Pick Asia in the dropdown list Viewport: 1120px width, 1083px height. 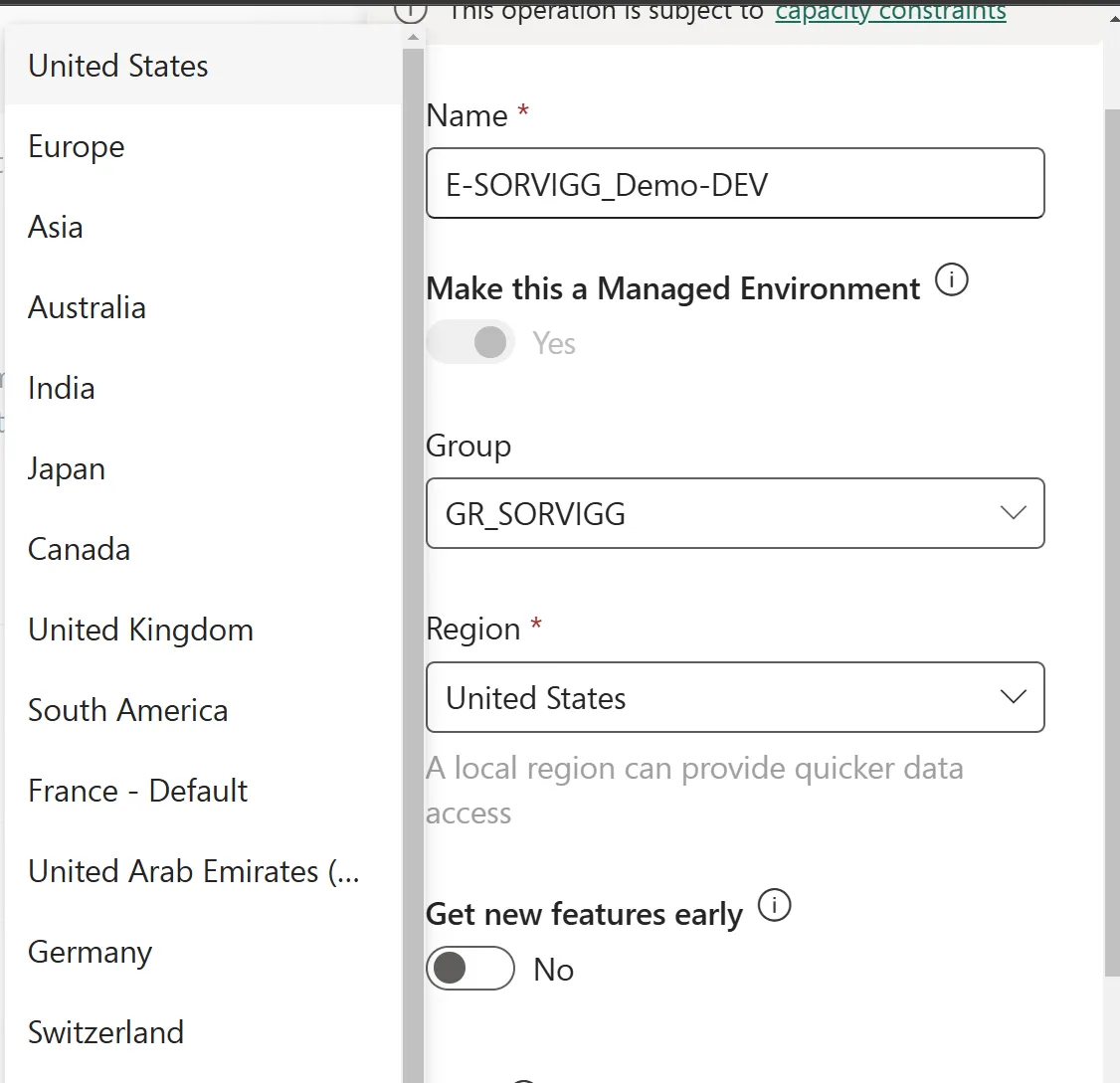[203, 227]
